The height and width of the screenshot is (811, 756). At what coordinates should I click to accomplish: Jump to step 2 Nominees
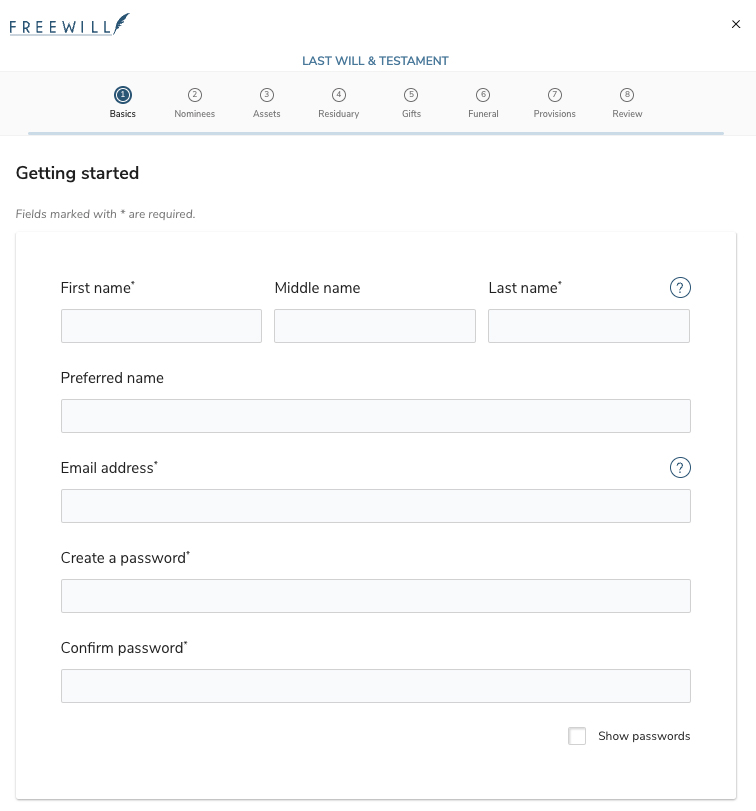coord(195,101)
